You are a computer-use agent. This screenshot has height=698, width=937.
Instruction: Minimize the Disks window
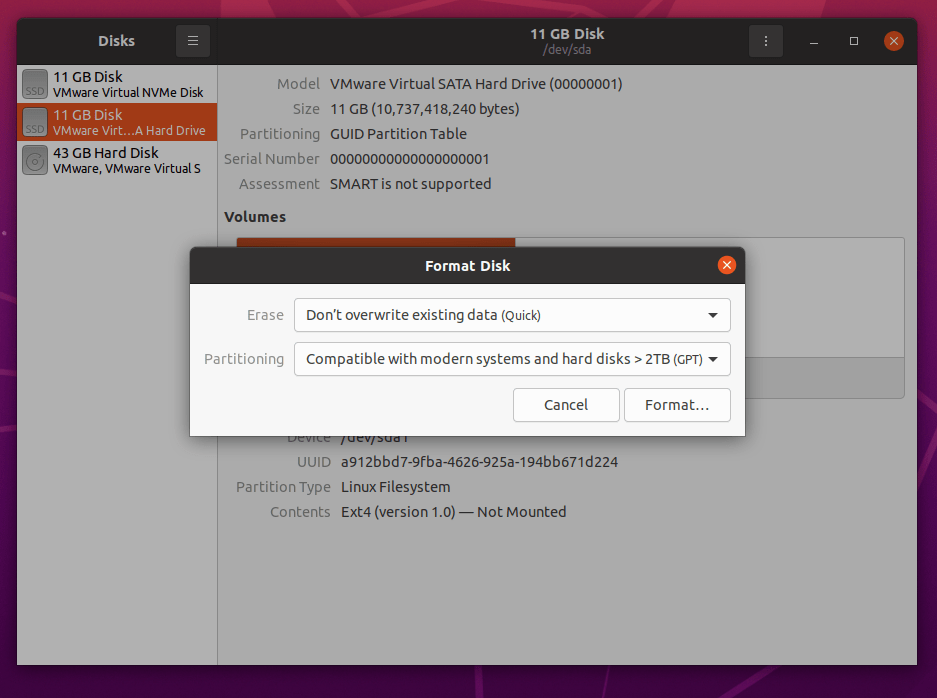click(x=813, y=41)
